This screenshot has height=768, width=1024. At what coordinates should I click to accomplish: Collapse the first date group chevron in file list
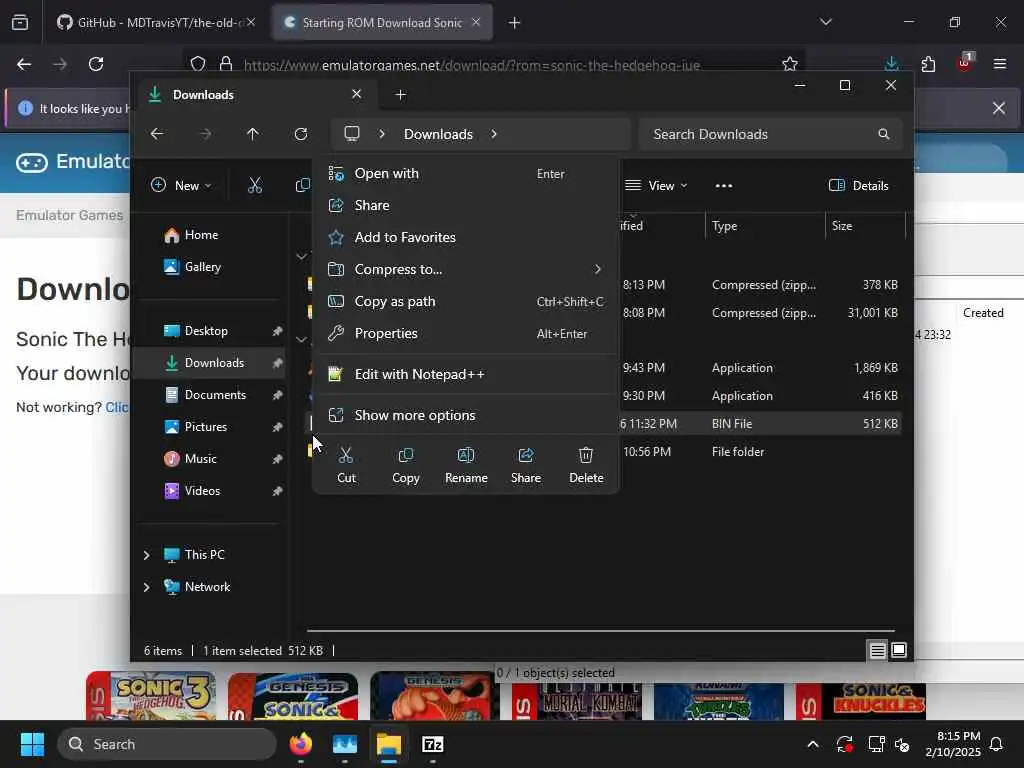pos(301,256)
